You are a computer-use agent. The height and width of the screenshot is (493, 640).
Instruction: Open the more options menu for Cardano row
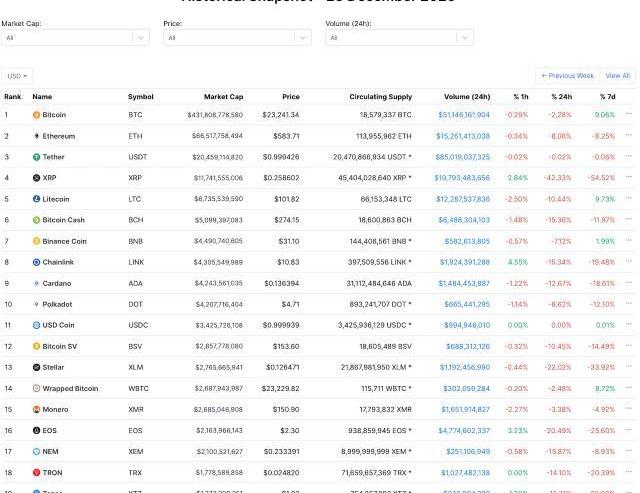(629, 283)
